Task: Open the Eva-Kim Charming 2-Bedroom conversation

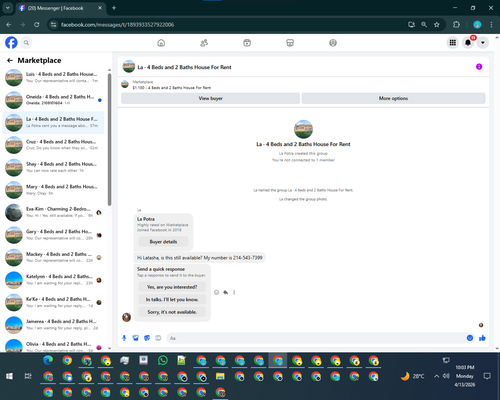Action: [53, 212]
